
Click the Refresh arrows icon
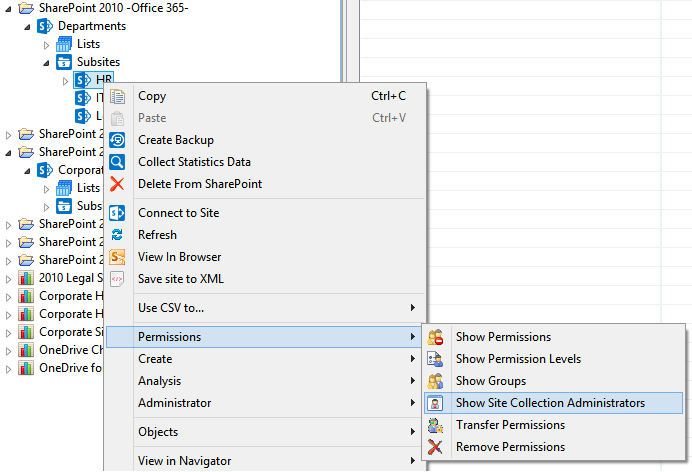(x=117, y=235)
